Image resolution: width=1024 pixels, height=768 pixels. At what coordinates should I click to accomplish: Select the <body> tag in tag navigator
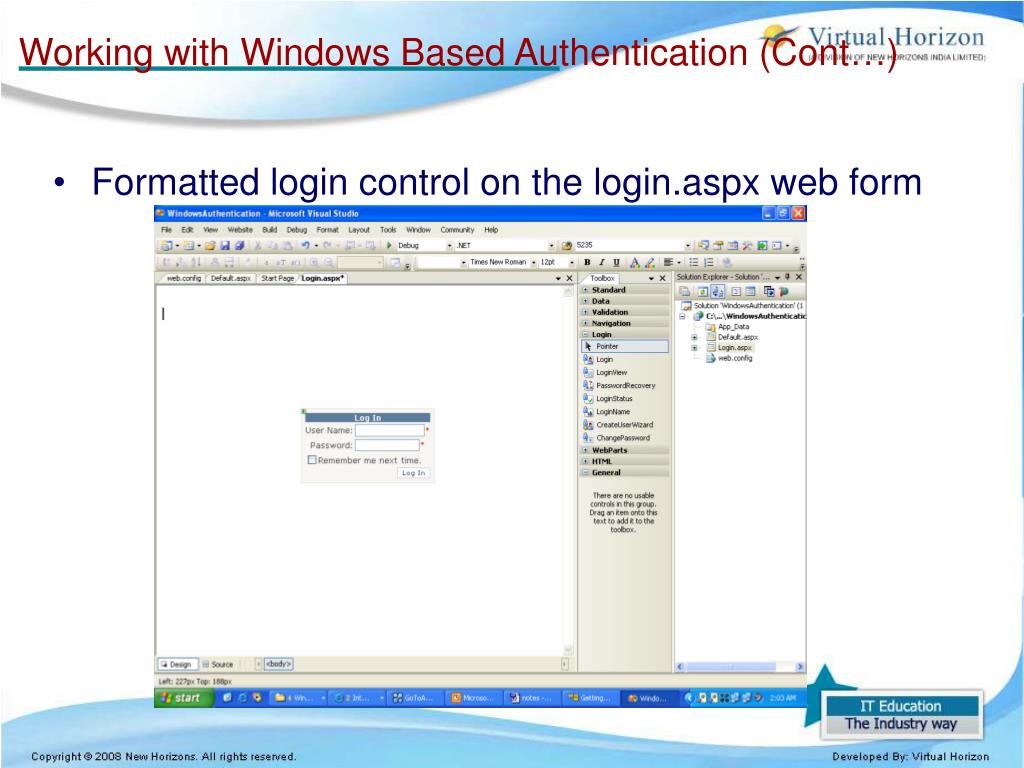point(278,664)
